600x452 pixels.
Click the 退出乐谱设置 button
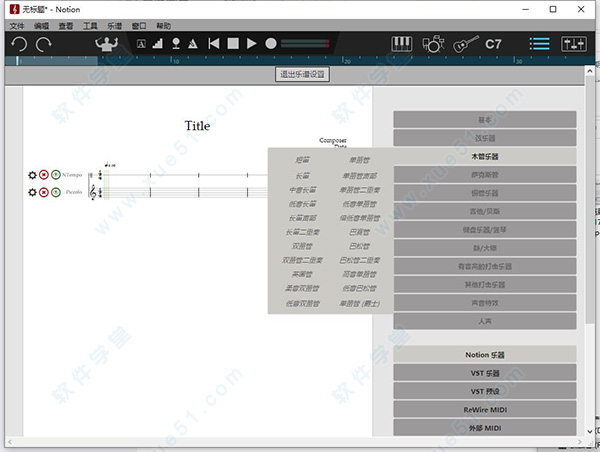(x=302, y=74)
